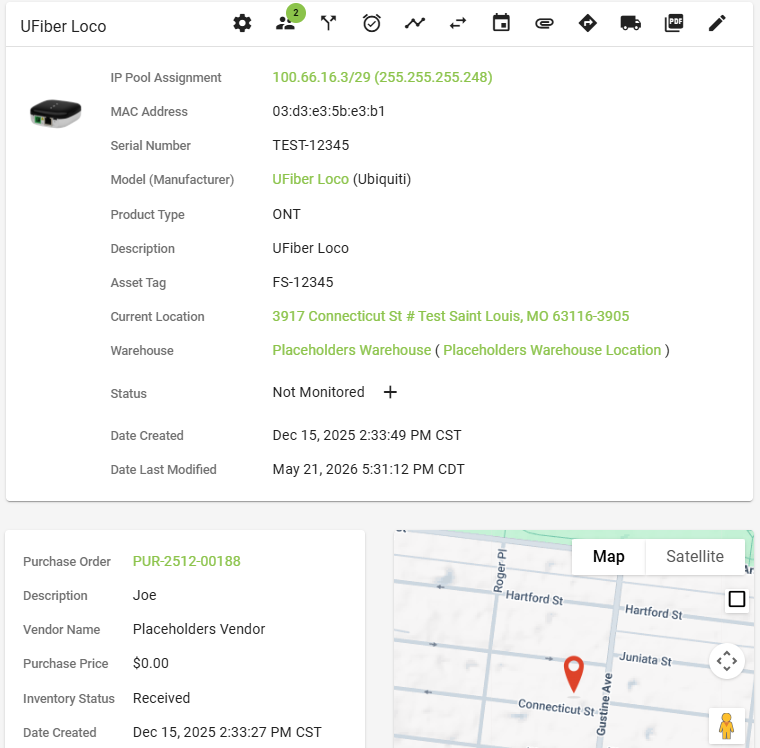
Task: Switch to Map view tab
Action: tap(608, 557)
